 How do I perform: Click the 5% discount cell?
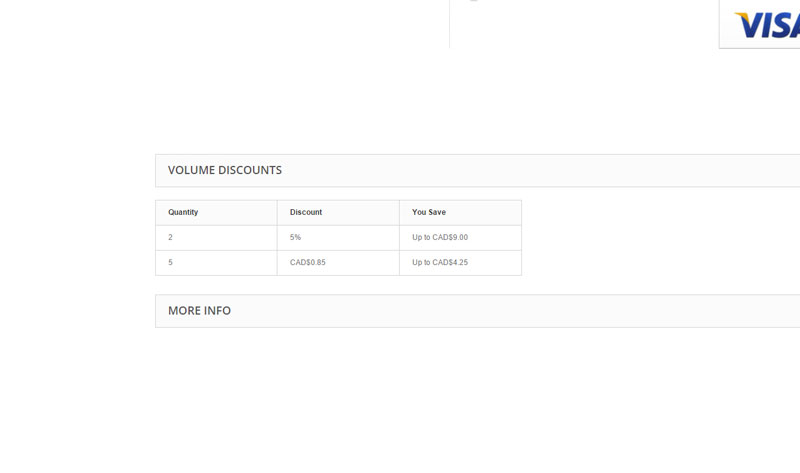coord(338,238)
